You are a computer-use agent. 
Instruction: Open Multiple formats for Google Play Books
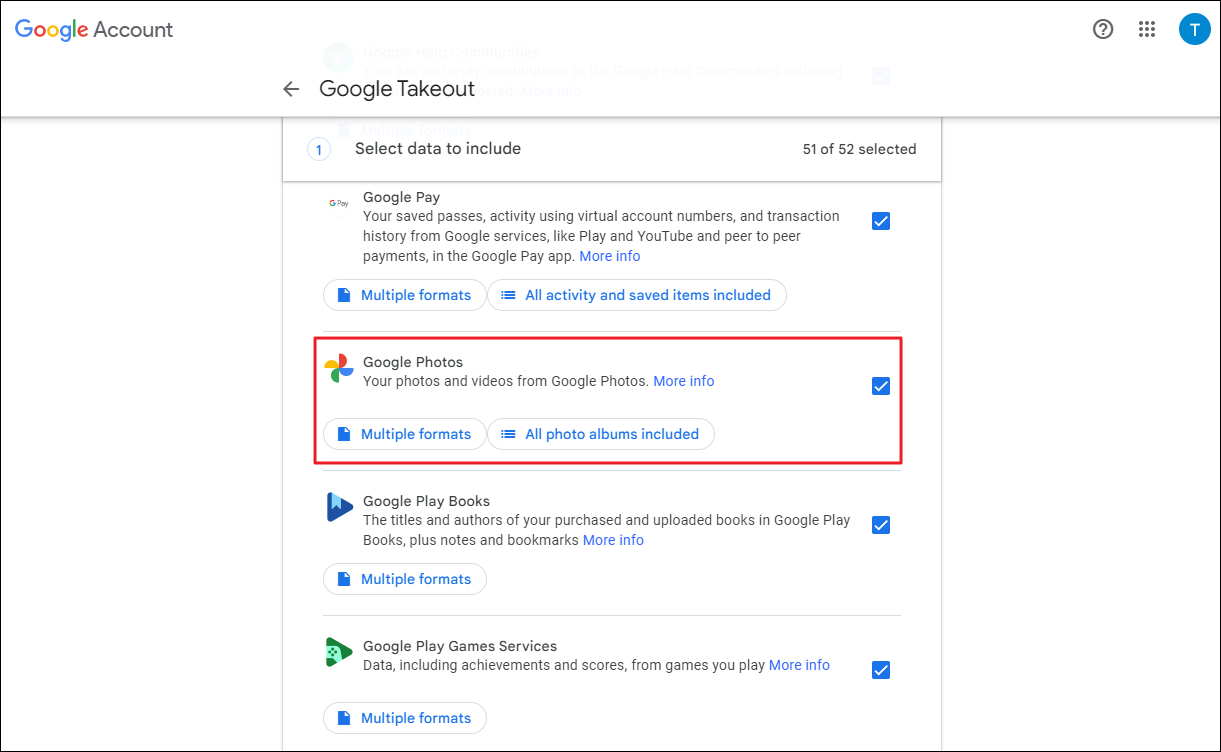(404, 579)
